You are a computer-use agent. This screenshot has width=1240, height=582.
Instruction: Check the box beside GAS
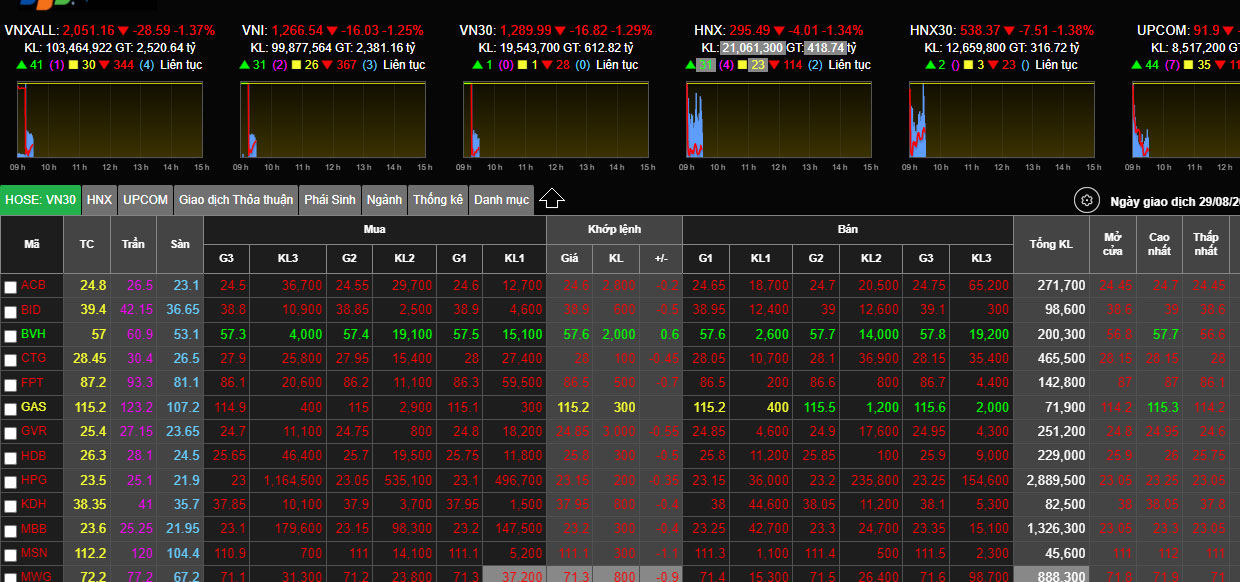point(10,408)
